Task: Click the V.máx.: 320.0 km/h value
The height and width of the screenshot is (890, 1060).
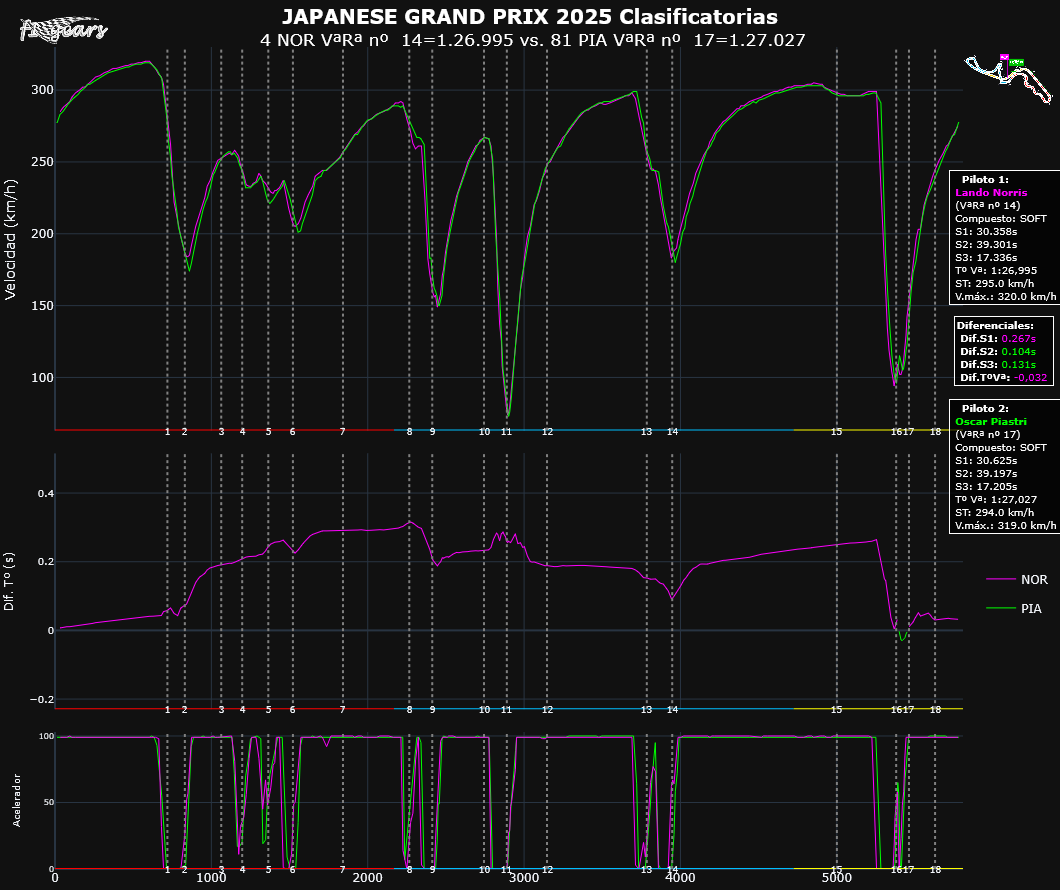Action: [x=1005, y=296]
